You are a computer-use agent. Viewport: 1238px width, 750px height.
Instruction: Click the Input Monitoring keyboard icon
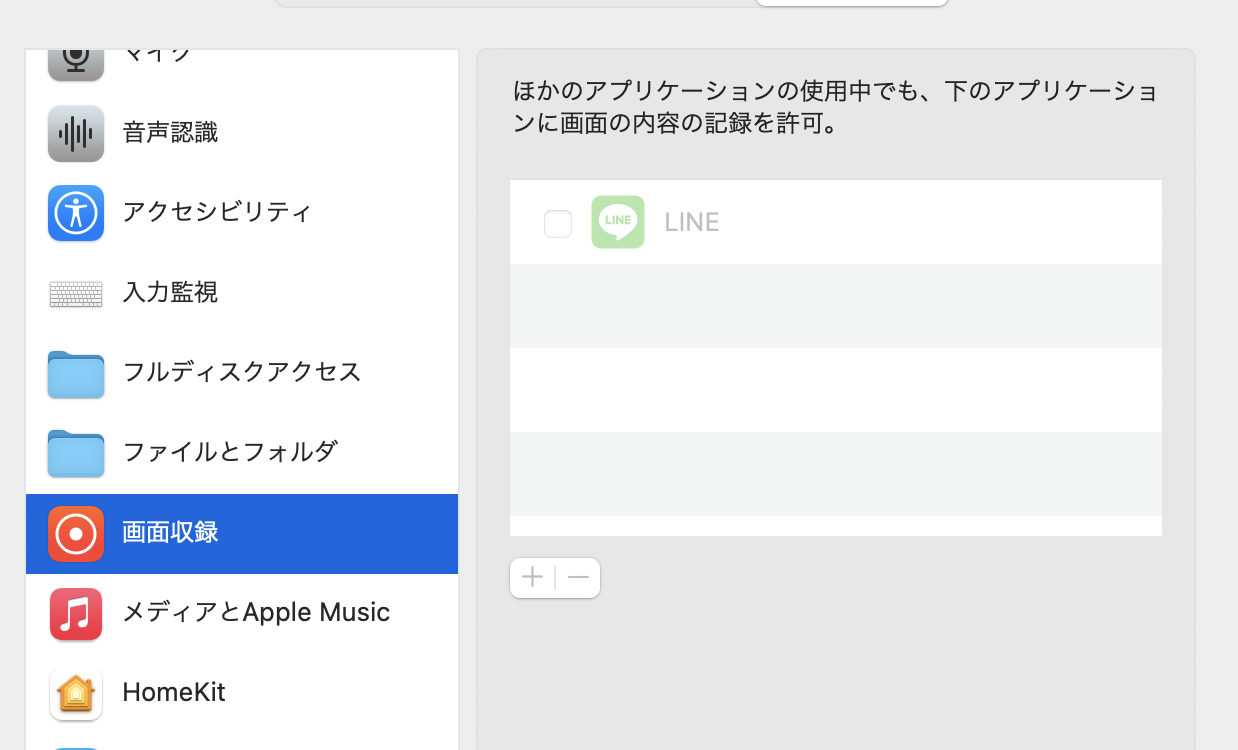point(76,293)
